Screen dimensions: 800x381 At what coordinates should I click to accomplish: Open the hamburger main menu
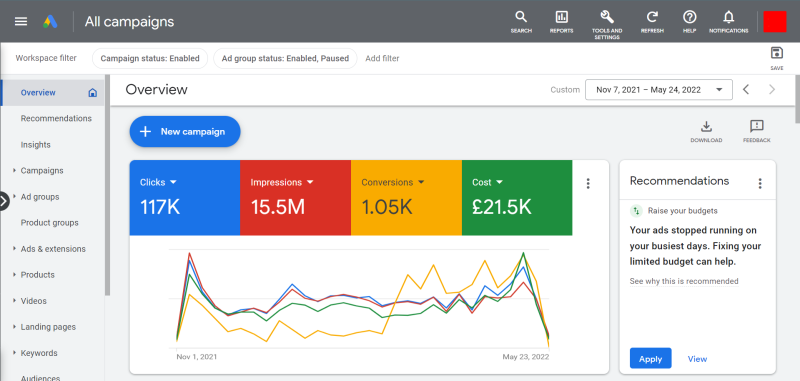click(x=21, y=21)
